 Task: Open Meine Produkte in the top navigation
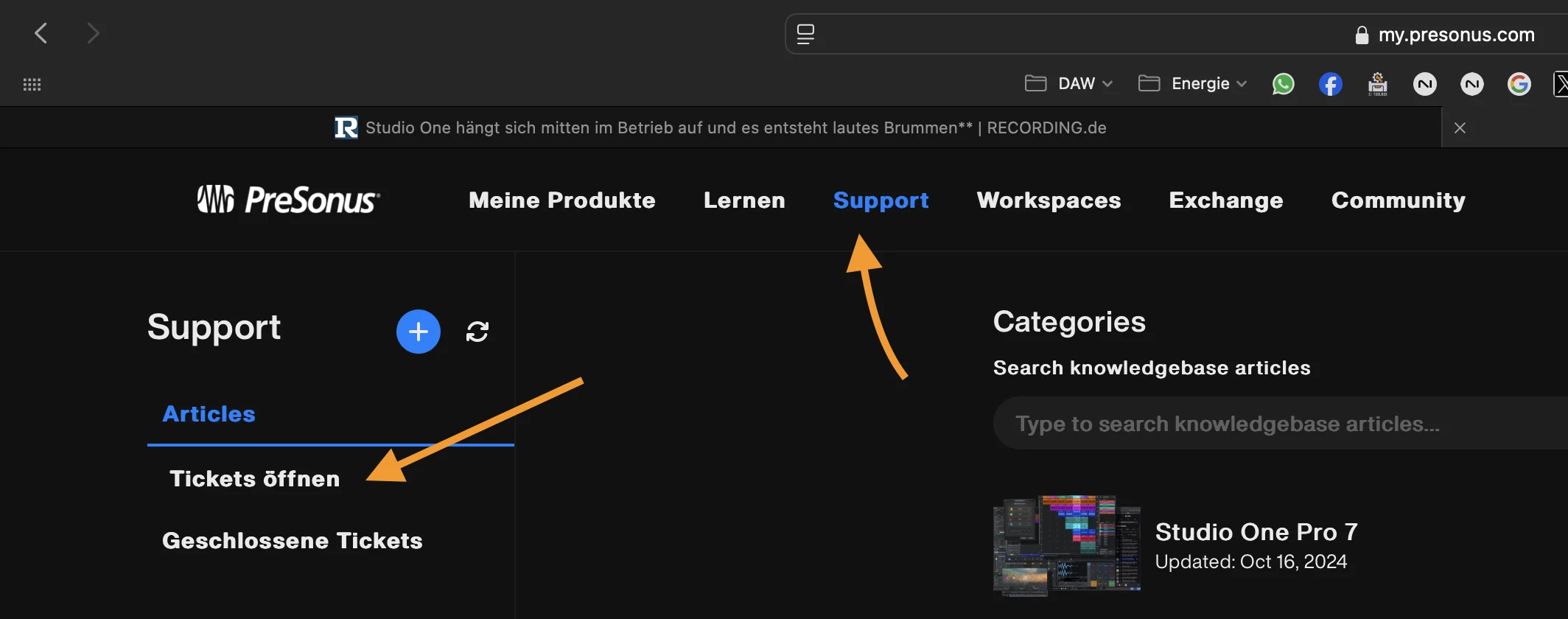562,200
